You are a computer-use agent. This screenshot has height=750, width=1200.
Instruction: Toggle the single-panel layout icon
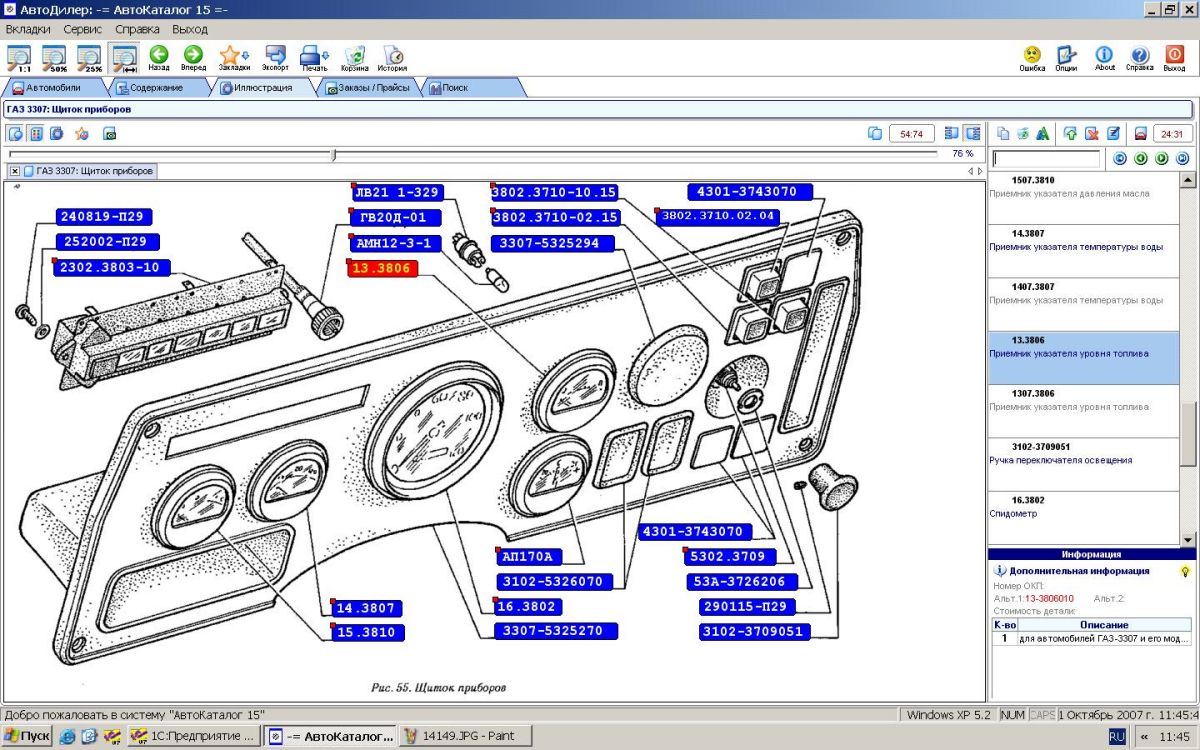point(951,133)
